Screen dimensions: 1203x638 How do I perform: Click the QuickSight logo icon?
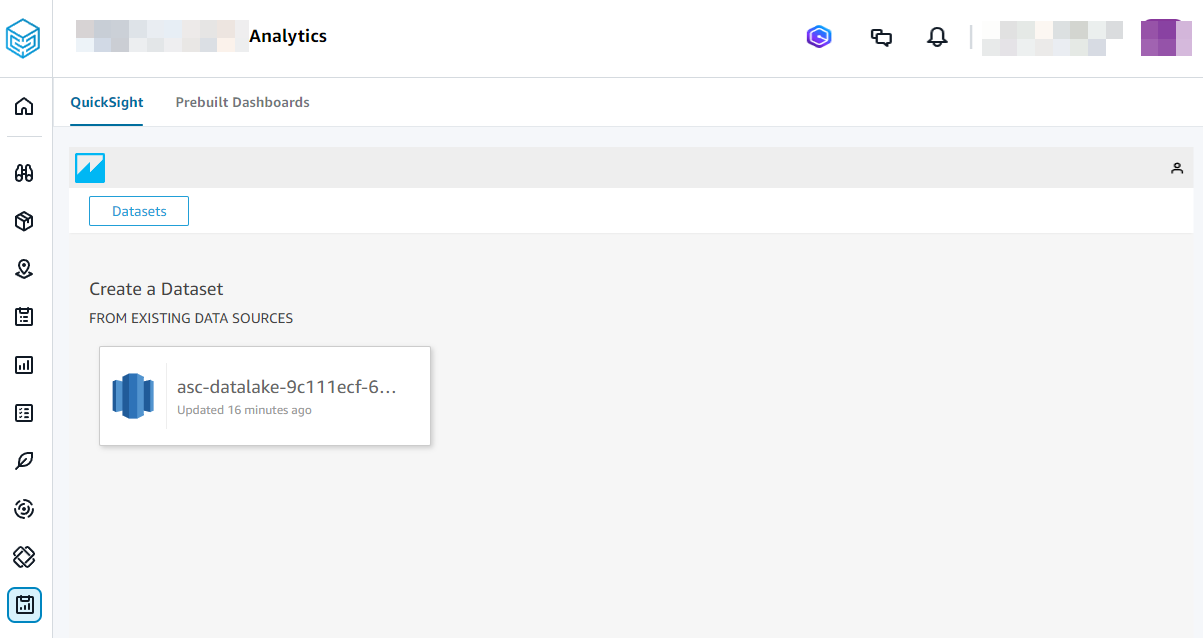[90, 168]
